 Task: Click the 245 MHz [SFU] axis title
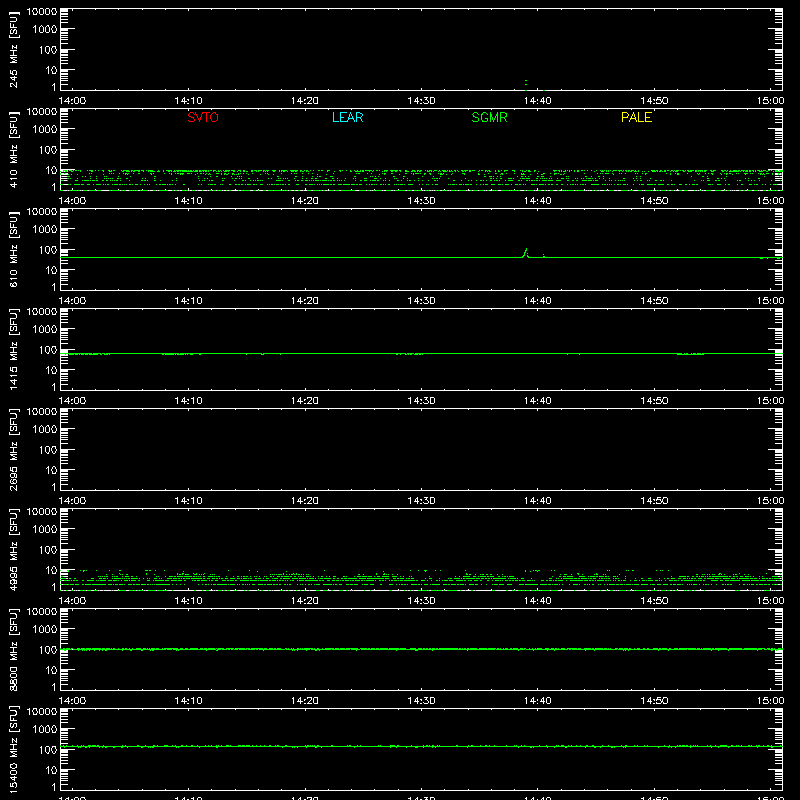[x=13, y=49]
